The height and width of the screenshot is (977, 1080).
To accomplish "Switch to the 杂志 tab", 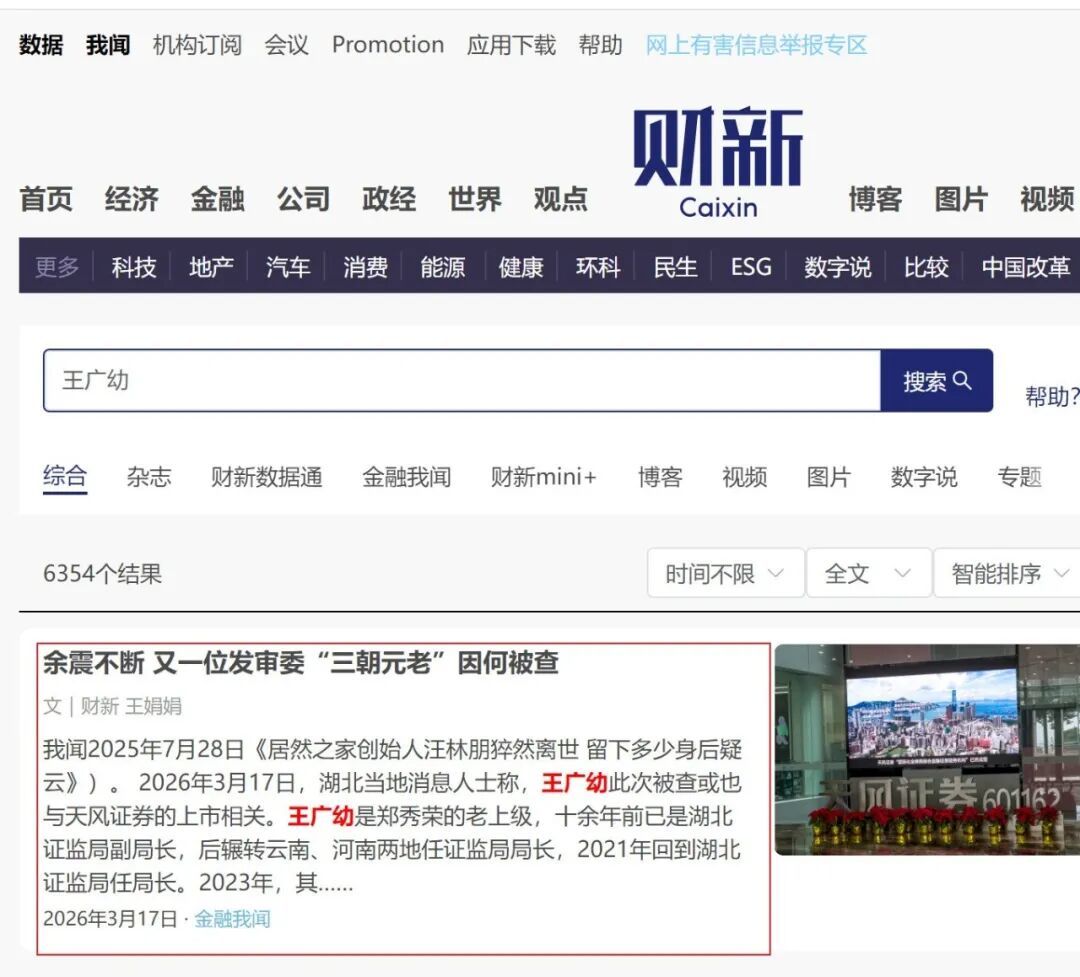I will pos(149,477).
